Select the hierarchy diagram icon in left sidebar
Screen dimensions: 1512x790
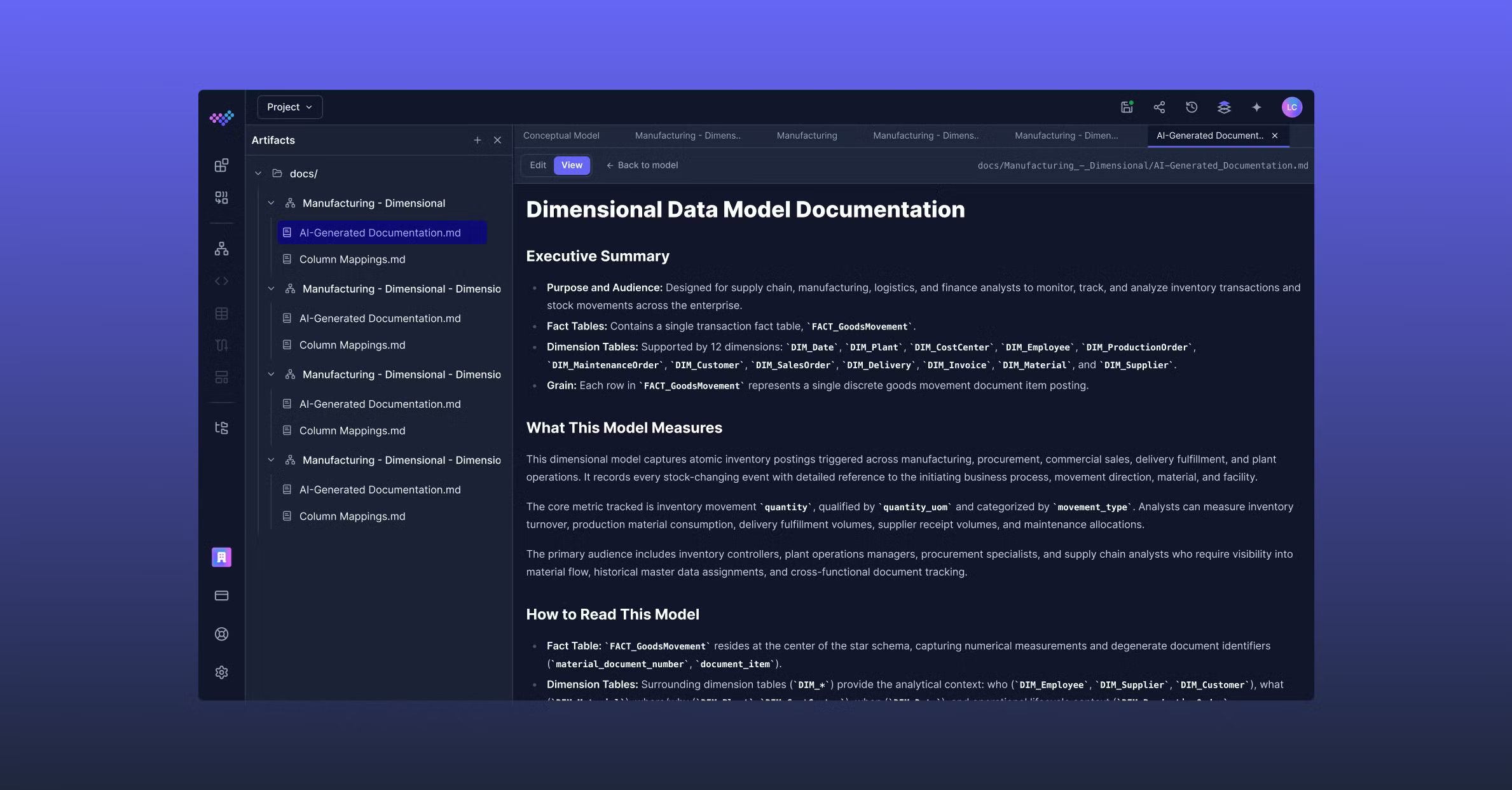point(221,249)
